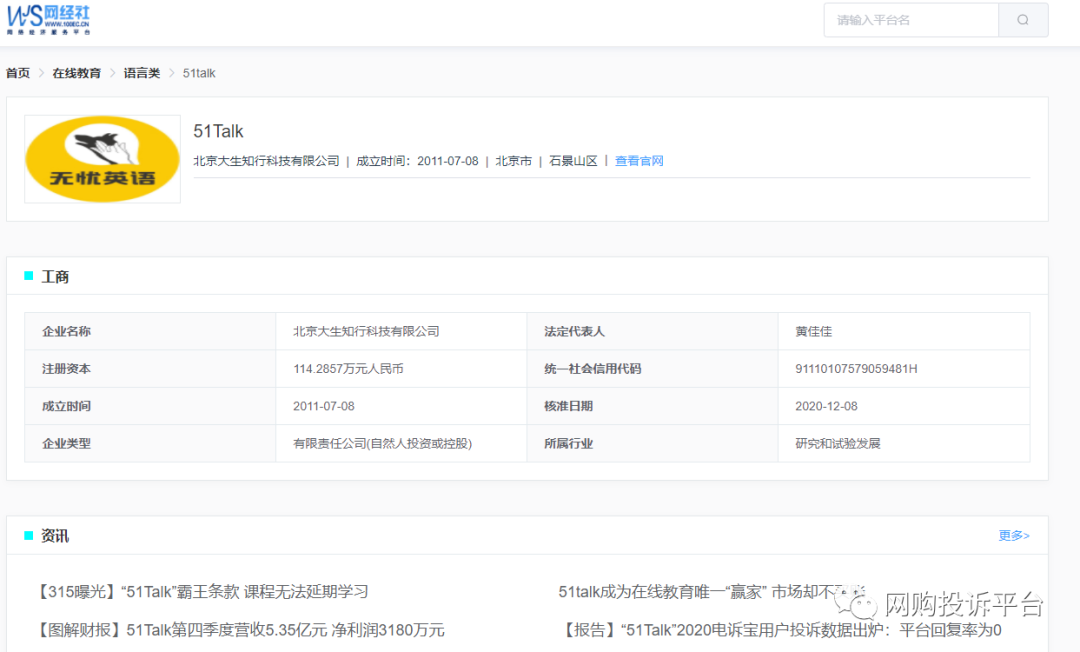Click the 51talk breadcrumb item
Viewport: 1080px width, 652px height.
(199, 73)
